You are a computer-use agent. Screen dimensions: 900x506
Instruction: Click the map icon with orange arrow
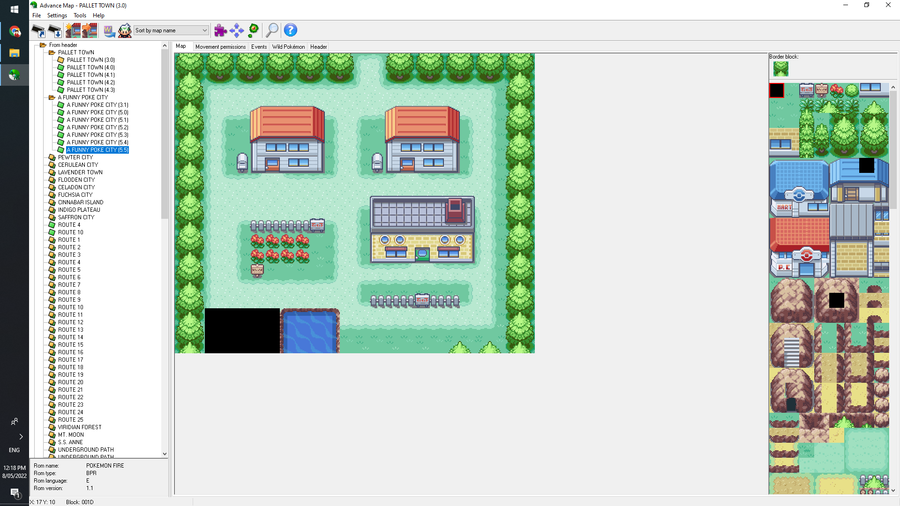(x=90, y=30)
